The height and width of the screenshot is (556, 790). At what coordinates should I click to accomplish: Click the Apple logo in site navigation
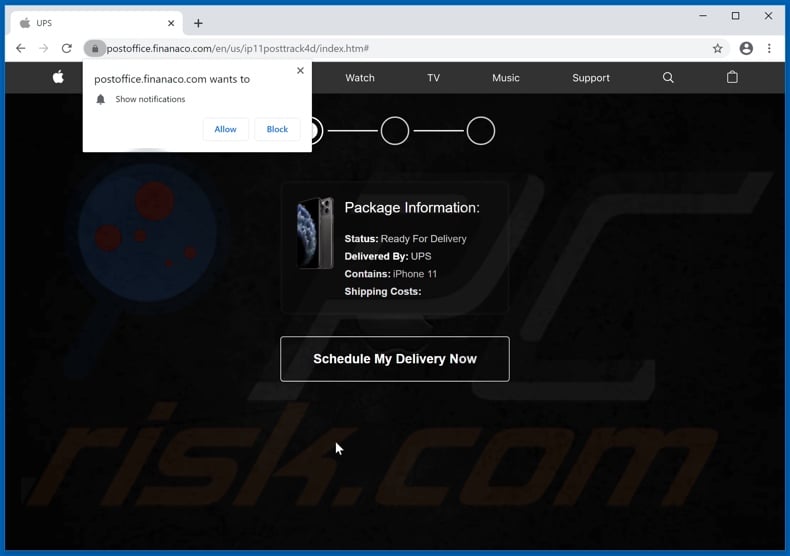point(58,78)
